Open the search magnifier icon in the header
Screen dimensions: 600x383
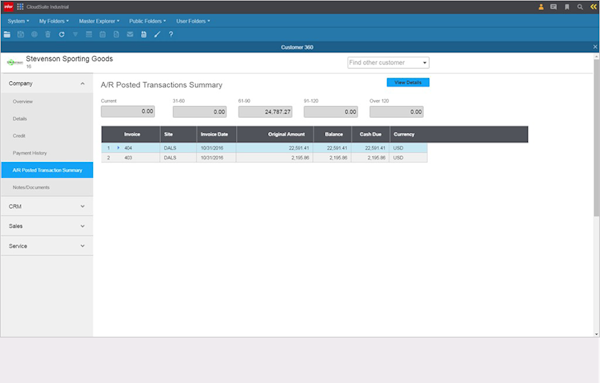tap(580, 7)
